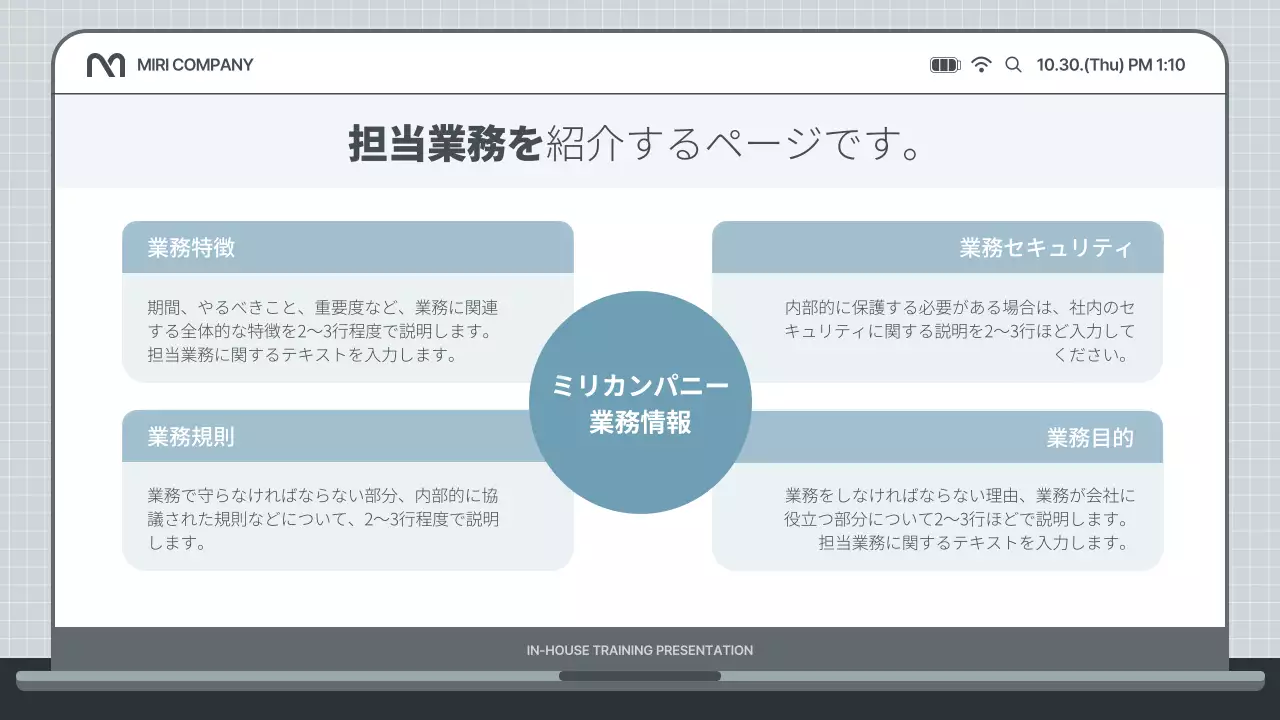Select the magnifying glass search icon

1013,64
